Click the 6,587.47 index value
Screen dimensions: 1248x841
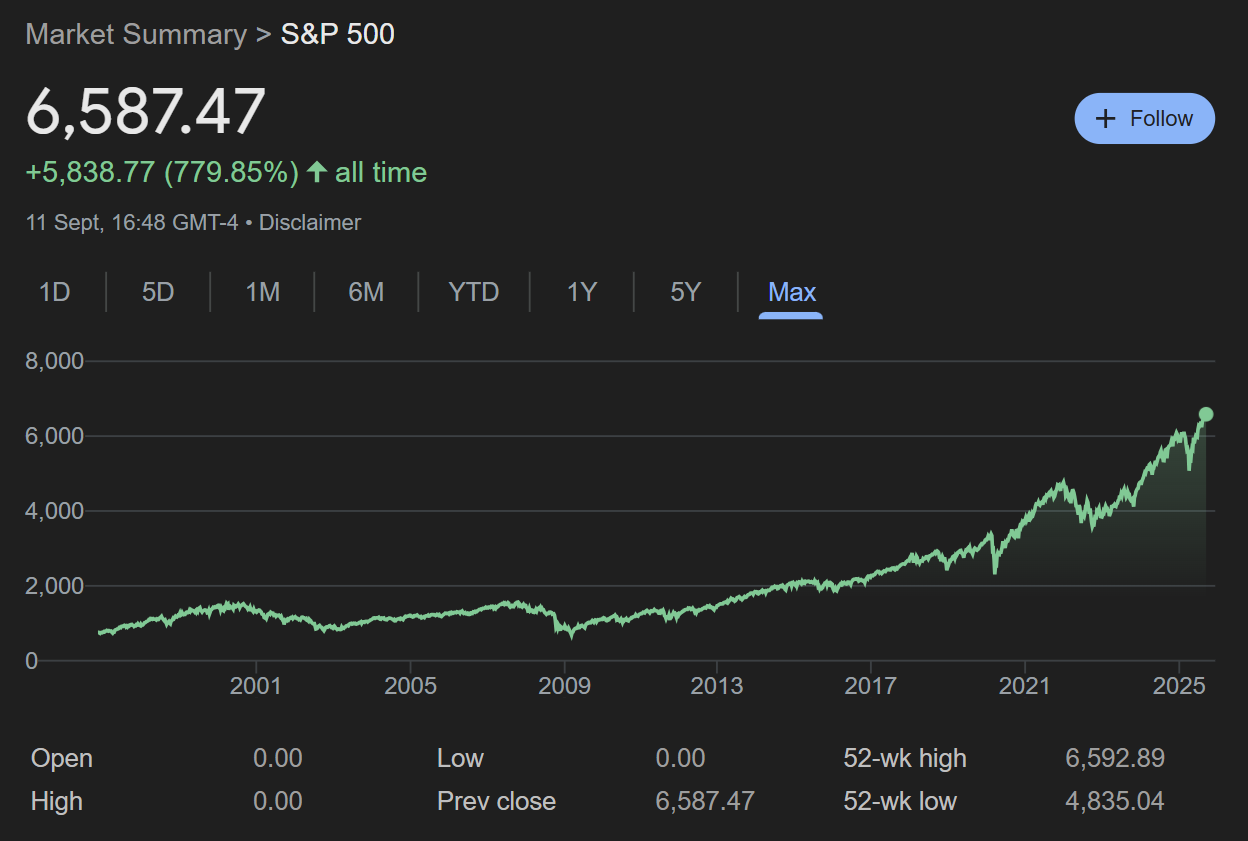tap(146, 111)
